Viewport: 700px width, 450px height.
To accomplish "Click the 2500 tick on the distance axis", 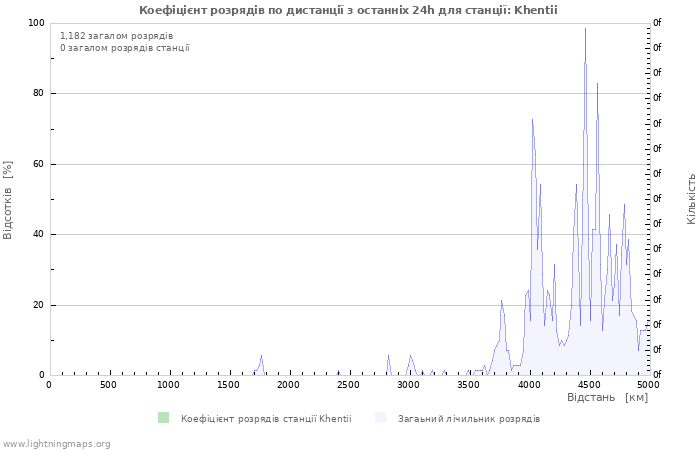I will pyautogui.click(x=348, y=385).
